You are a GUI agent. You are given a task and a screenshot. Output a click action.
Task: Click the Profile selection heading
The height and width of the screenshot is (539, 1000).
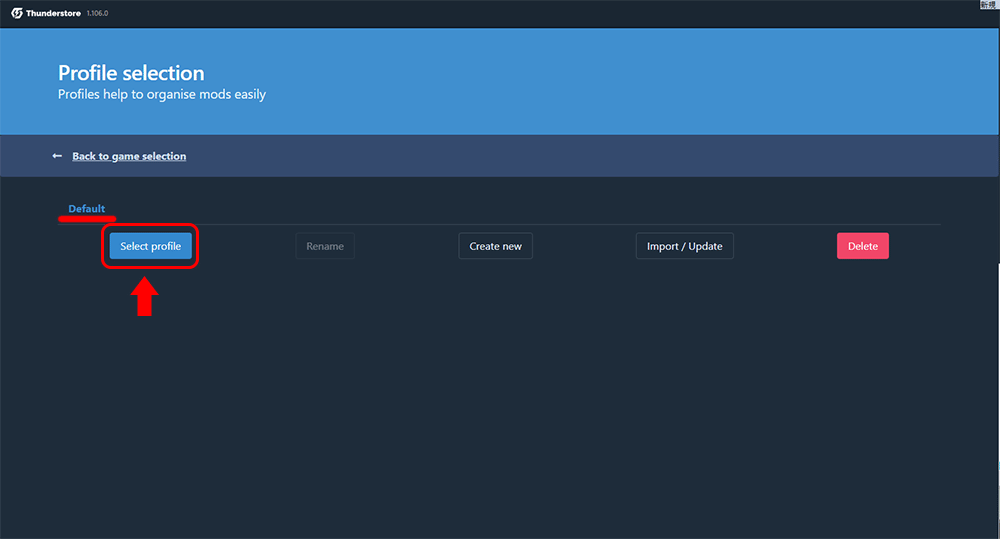(x=131, y=73)
